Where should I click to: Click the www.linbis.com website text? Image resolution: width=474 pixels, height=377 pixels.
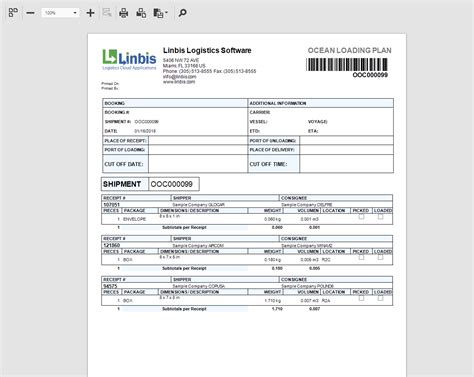(179, 82)
